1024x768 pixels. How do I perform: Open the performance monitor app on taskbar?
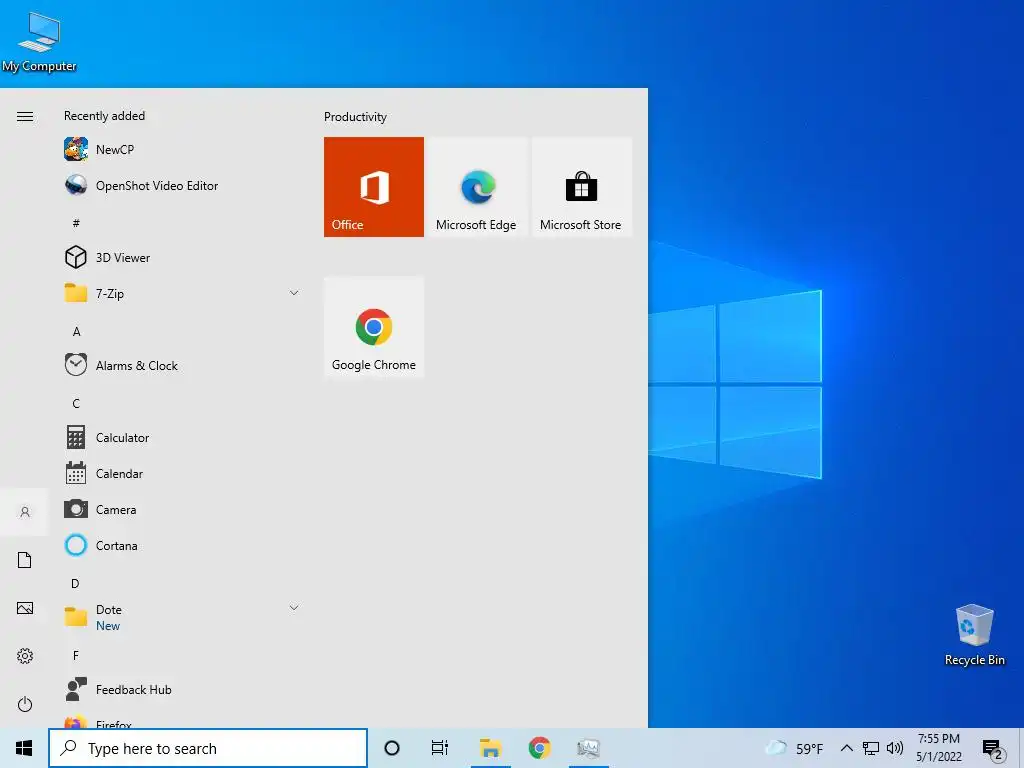[x=588, y=748]
